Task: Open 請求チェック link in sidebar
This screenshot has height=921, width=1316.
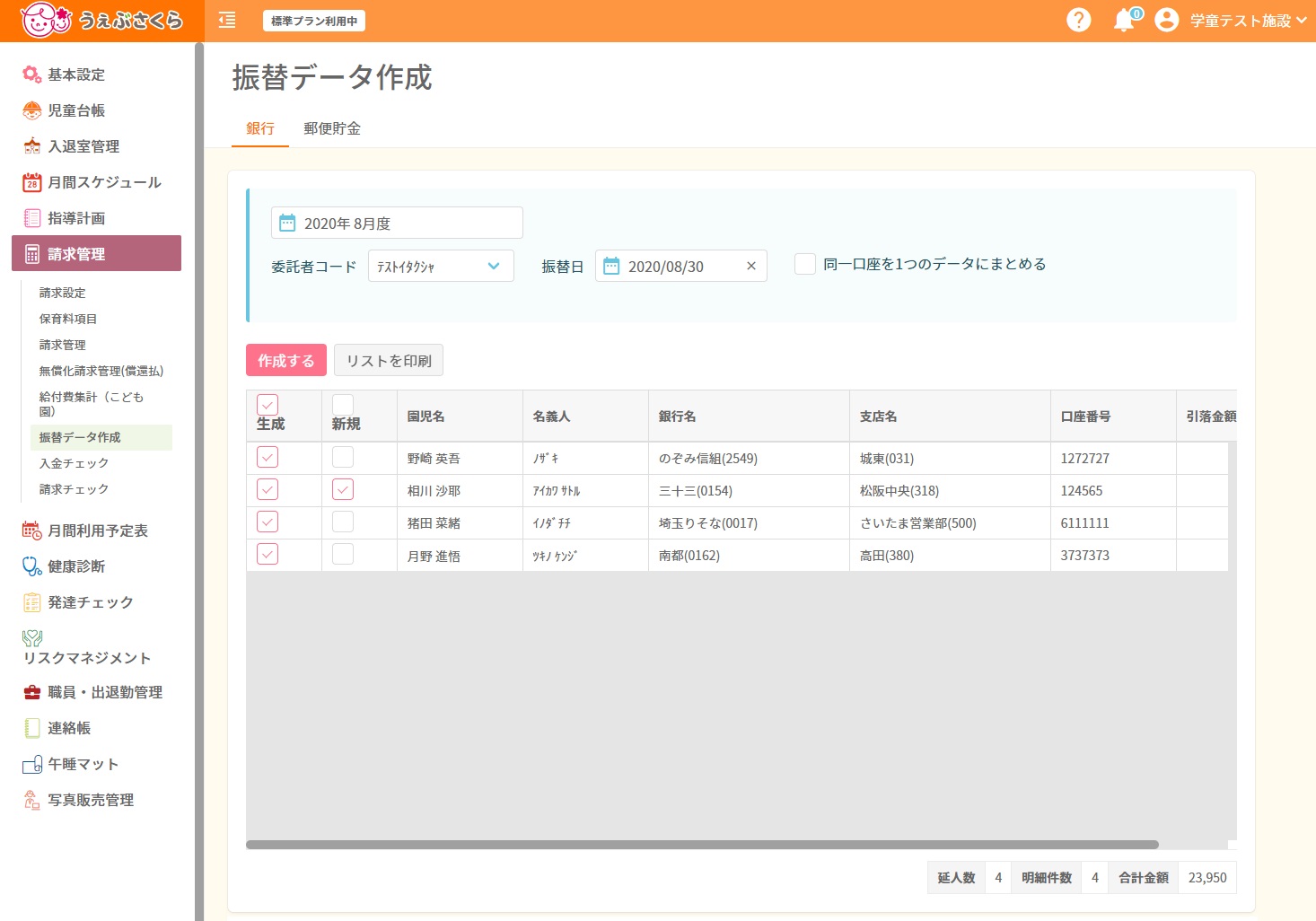Action: point(74,489)
